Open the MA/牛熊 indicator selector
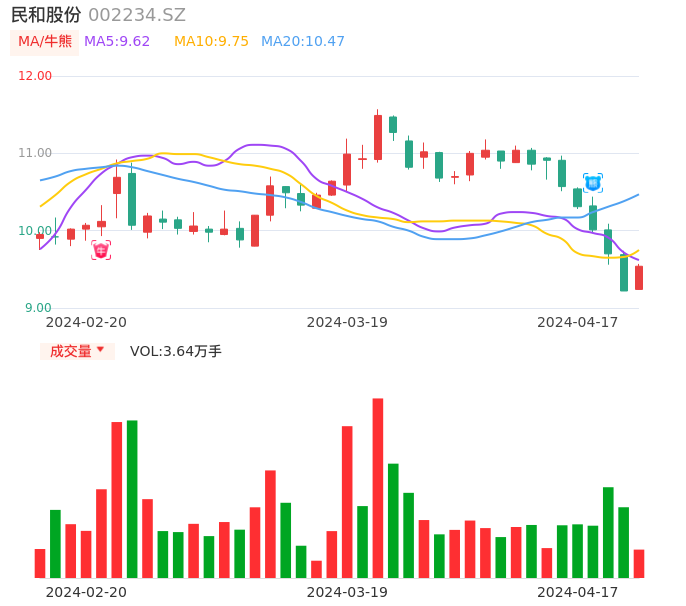The width and height of the screenshot is (686, 606). pos(45,42)
